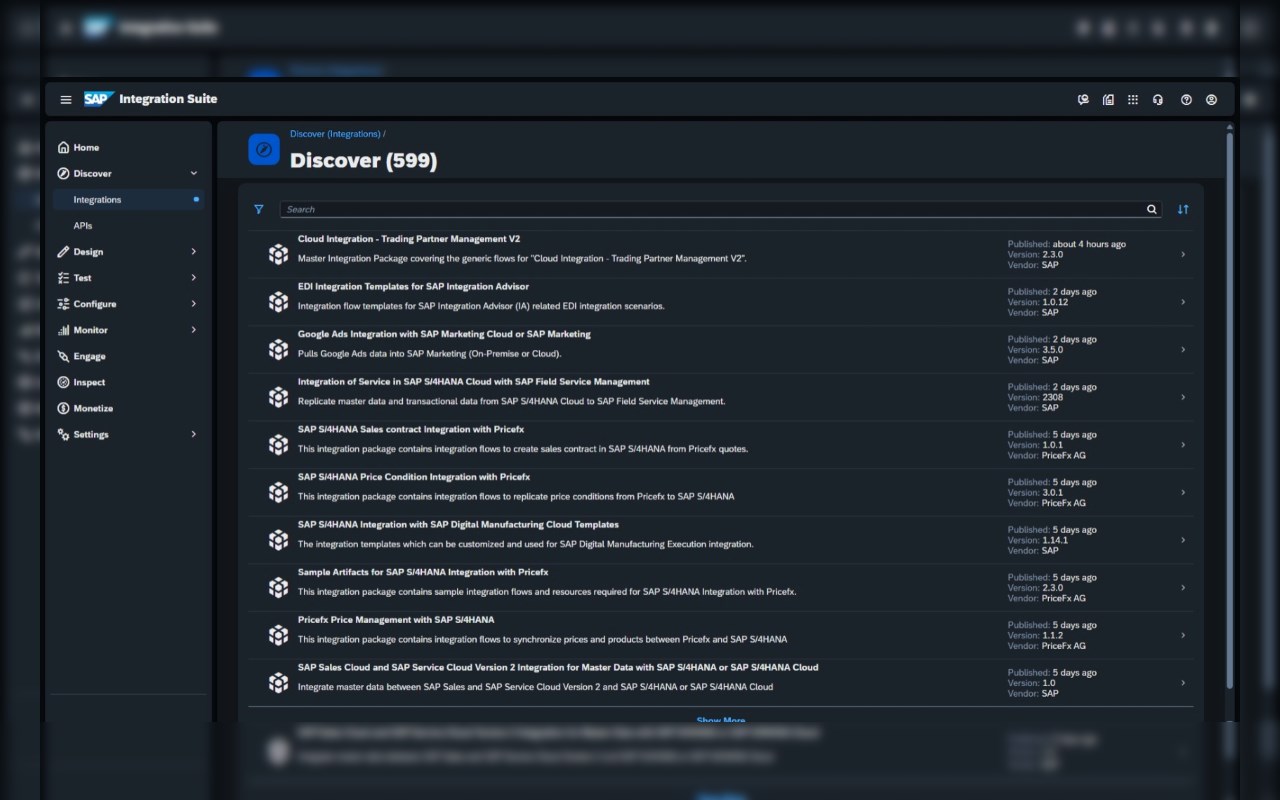Expand the Monitor sidebar section

[x=194, y=330]
